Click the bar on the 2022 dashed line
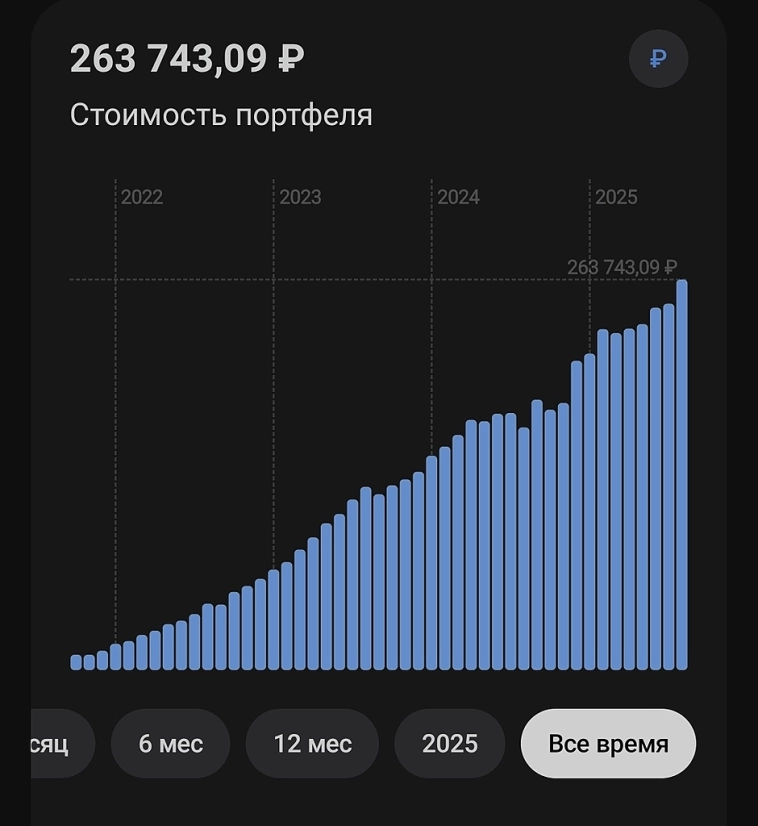Screen dimensions: 758x826 tap(116, 656)
